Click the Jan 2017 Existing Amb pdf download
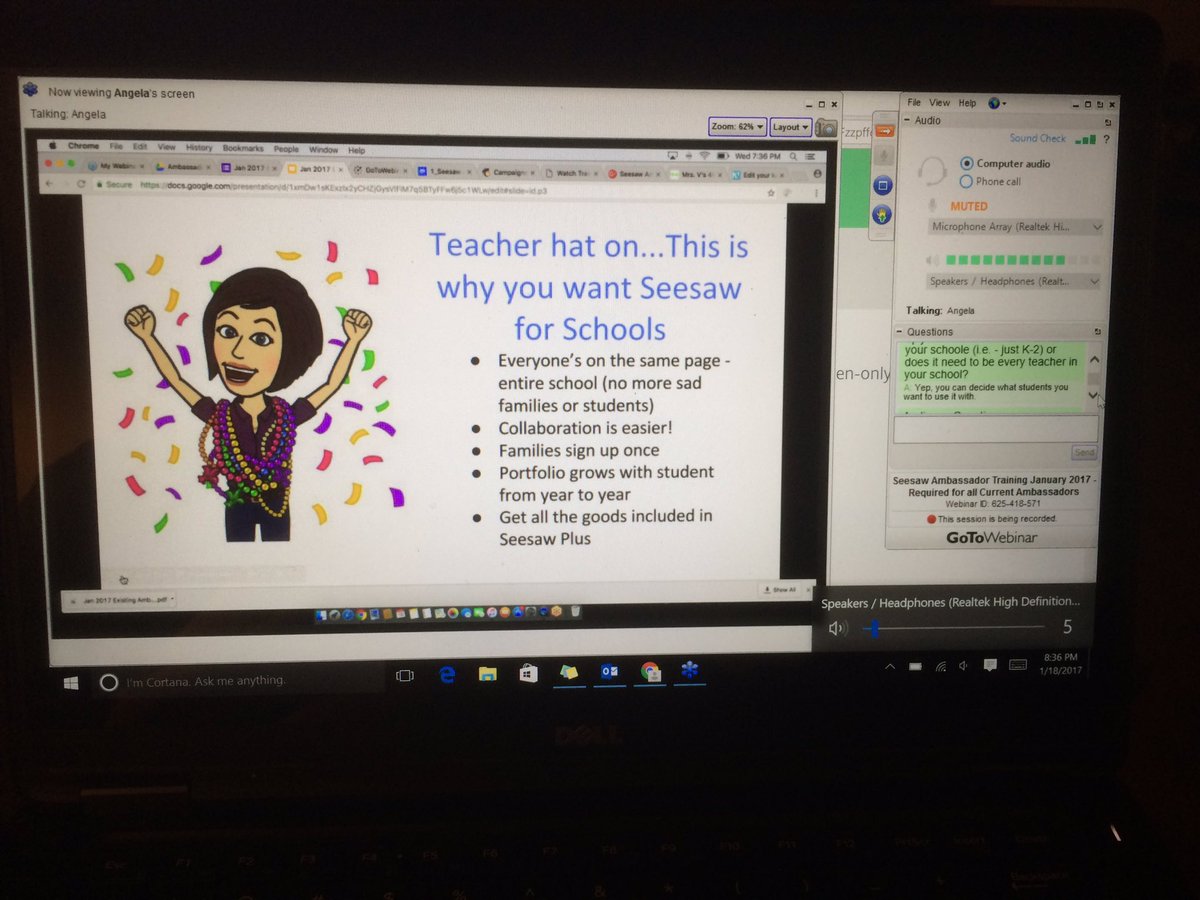The width and height of the screenshot is (1200, 900). [x=118, y=599]
